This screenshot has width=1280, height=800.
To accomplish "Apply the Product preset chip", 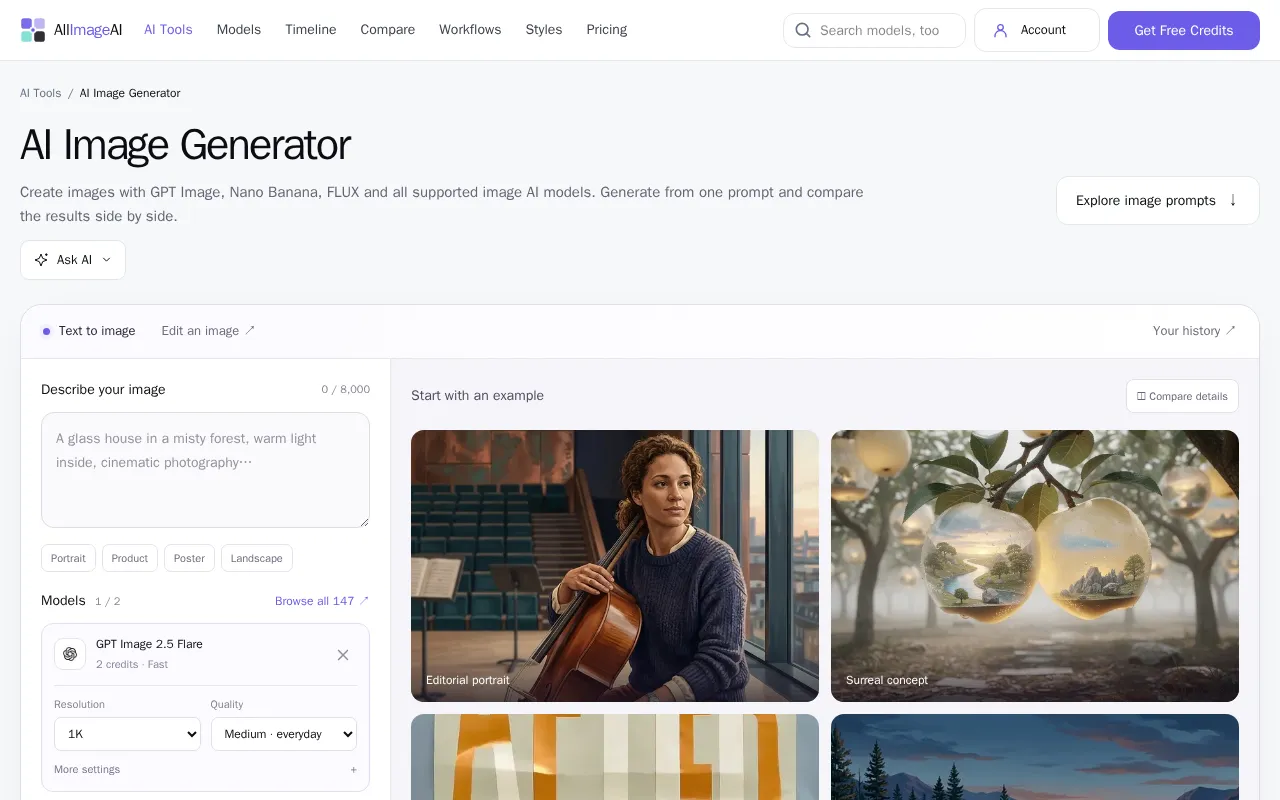I will (x=130, y=558).
